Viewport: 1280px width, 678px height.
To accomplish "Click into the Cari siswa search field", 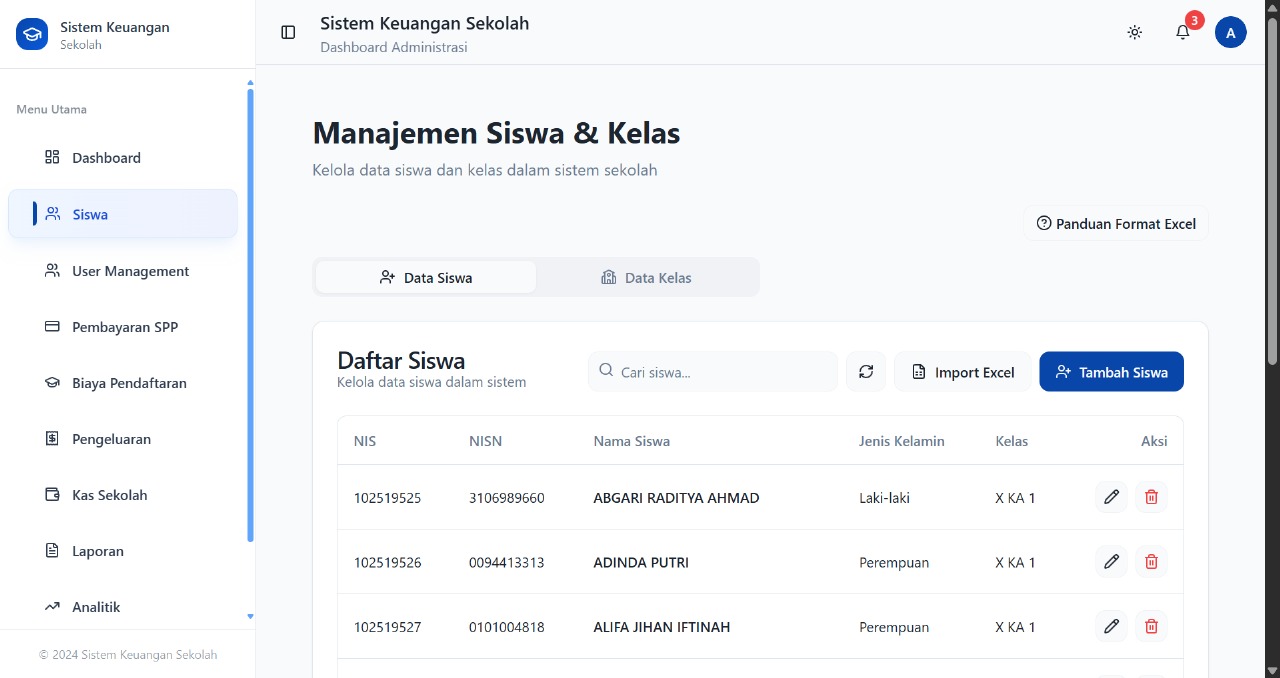I will point(713,372).
